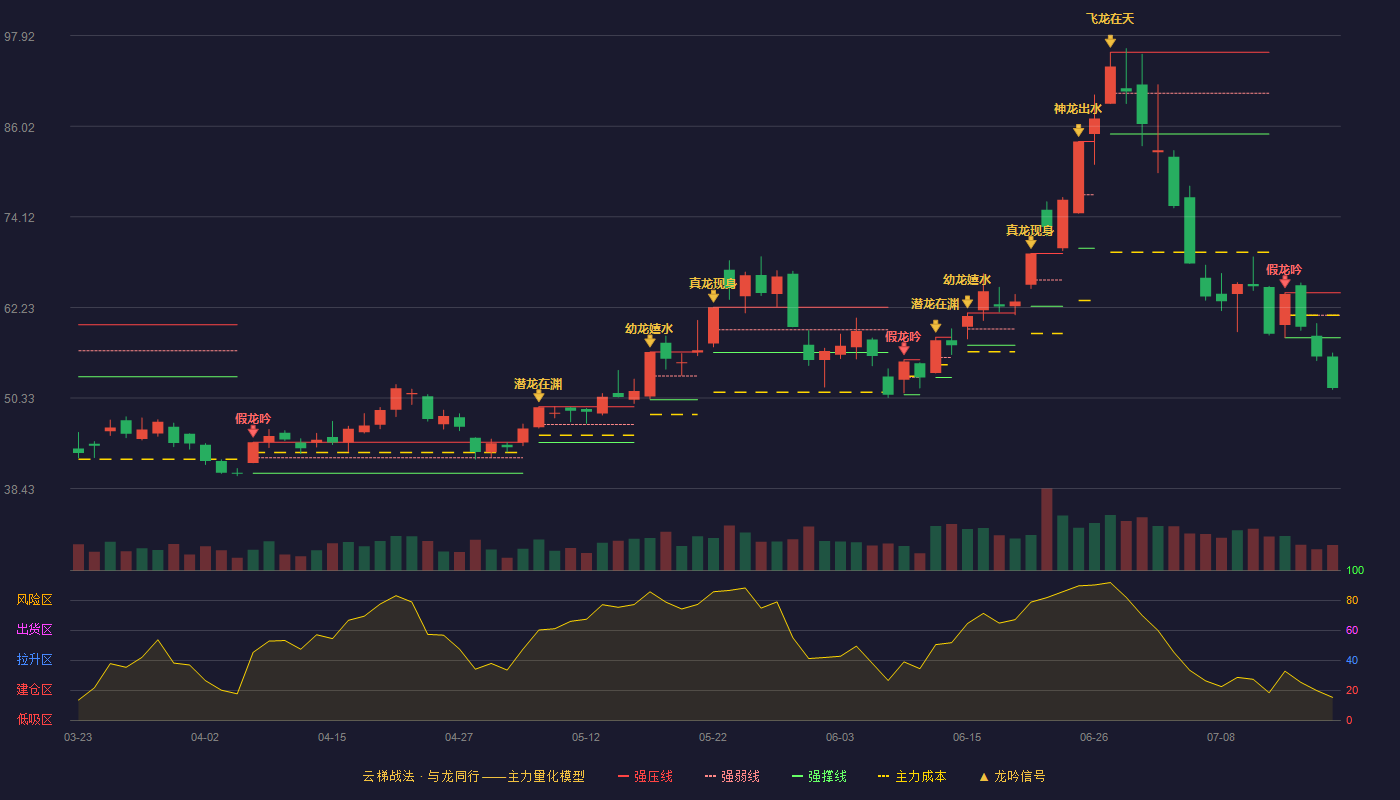Select the 潜龙在渊 signal before 05-12
The width and height of the screenshot is (1400, 800).
coord(538,396)
